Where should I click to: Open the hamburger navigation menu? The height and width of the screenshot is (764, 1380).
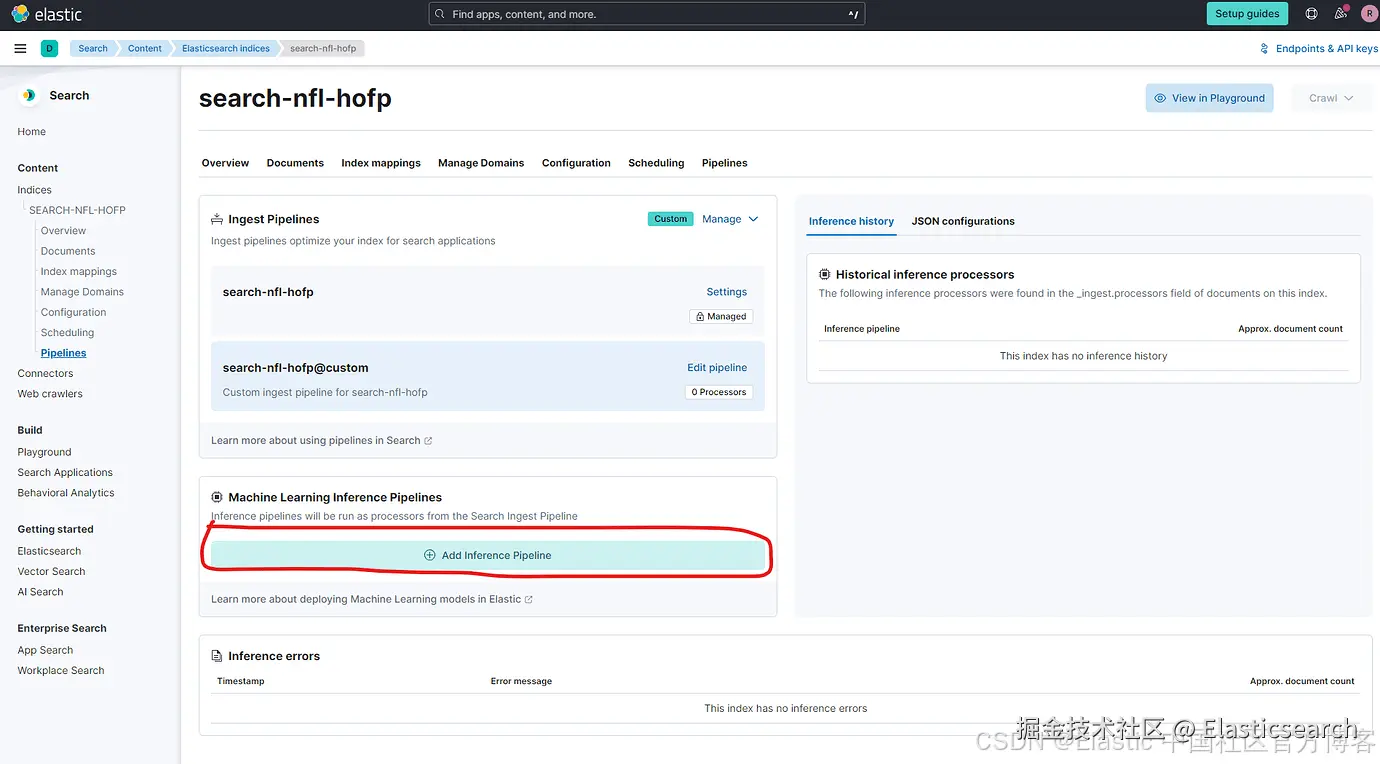pyautogui.click(x=20, y=48)
